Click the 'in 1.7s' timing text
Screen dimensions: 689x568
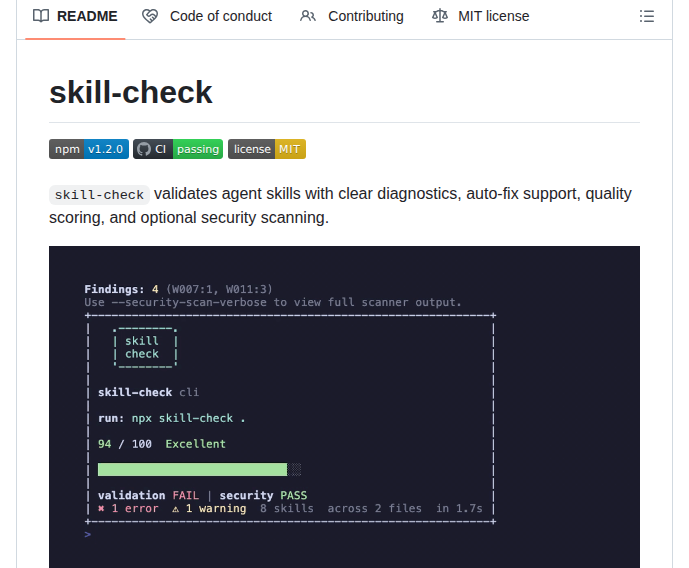459,509
